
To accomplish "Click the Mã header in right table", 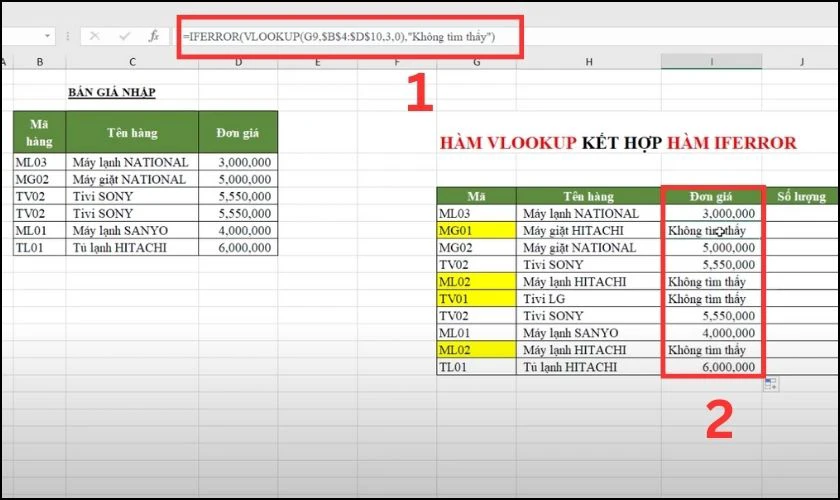I will [x=477, y=196].
